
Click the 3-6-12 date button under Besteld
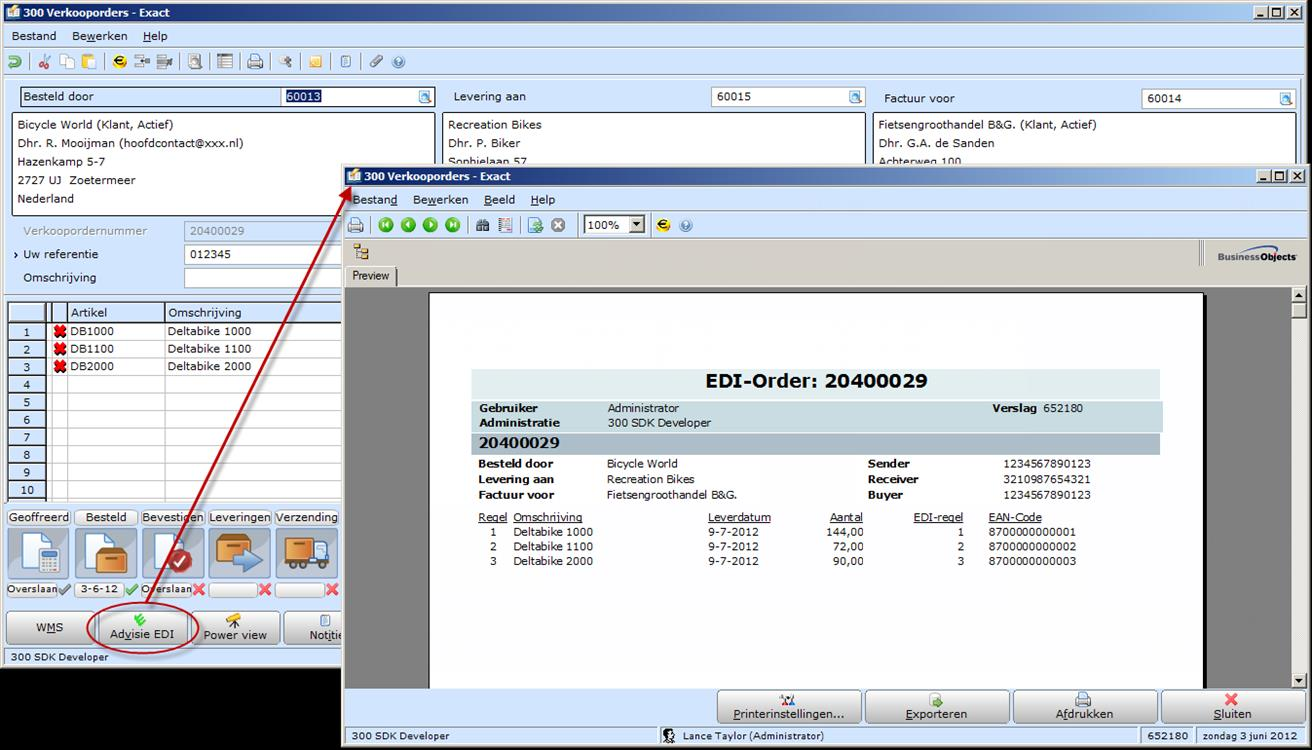click(x=99, y=590)
